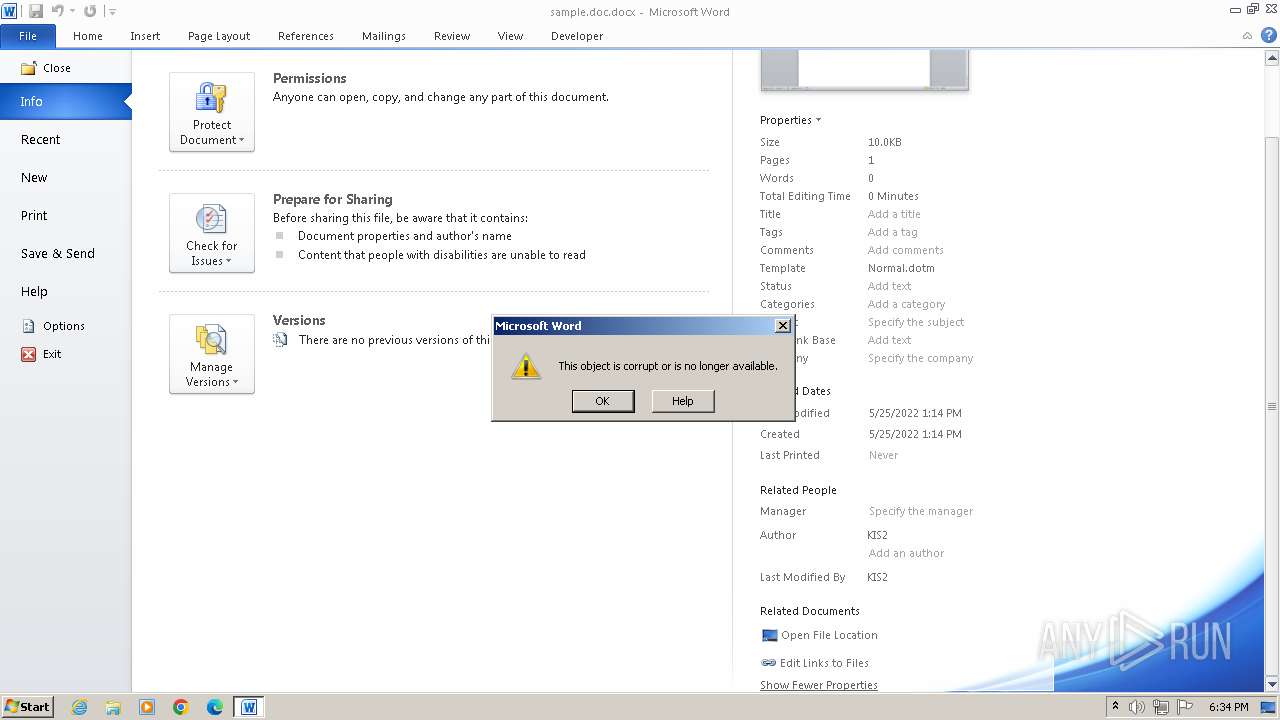Launch Internet Explorer from taskbar
The width and height of the screenshot is (1280, 720).
[80, 707]
